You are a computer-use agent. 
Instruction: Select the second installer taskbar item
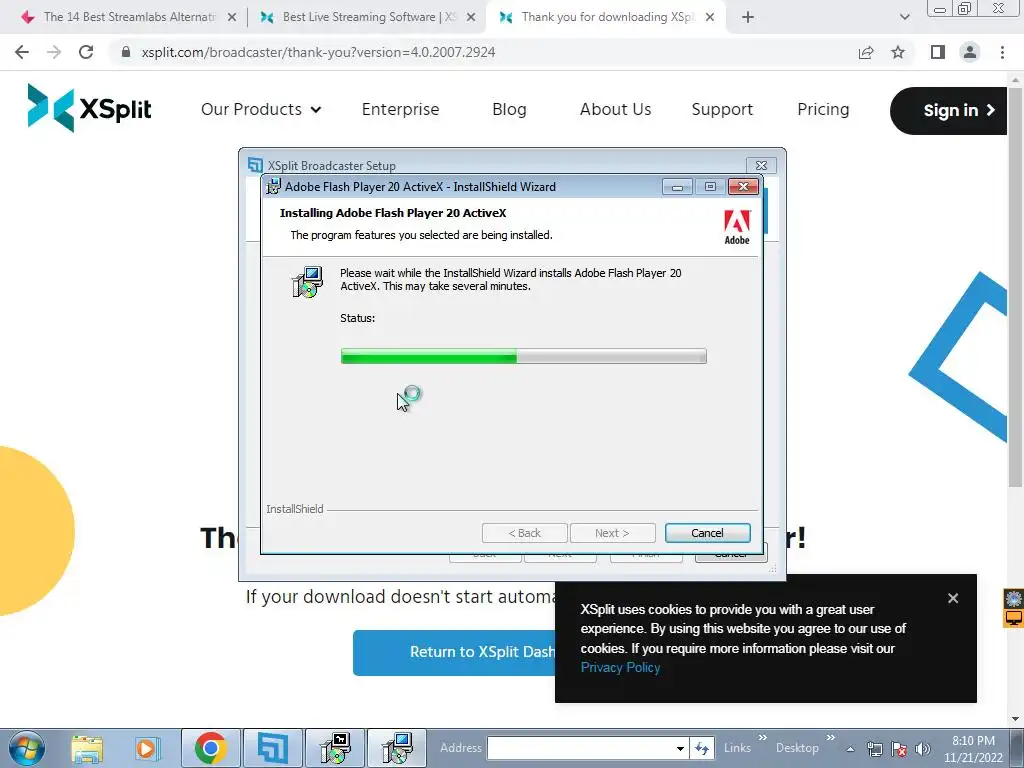click(397, 748)
